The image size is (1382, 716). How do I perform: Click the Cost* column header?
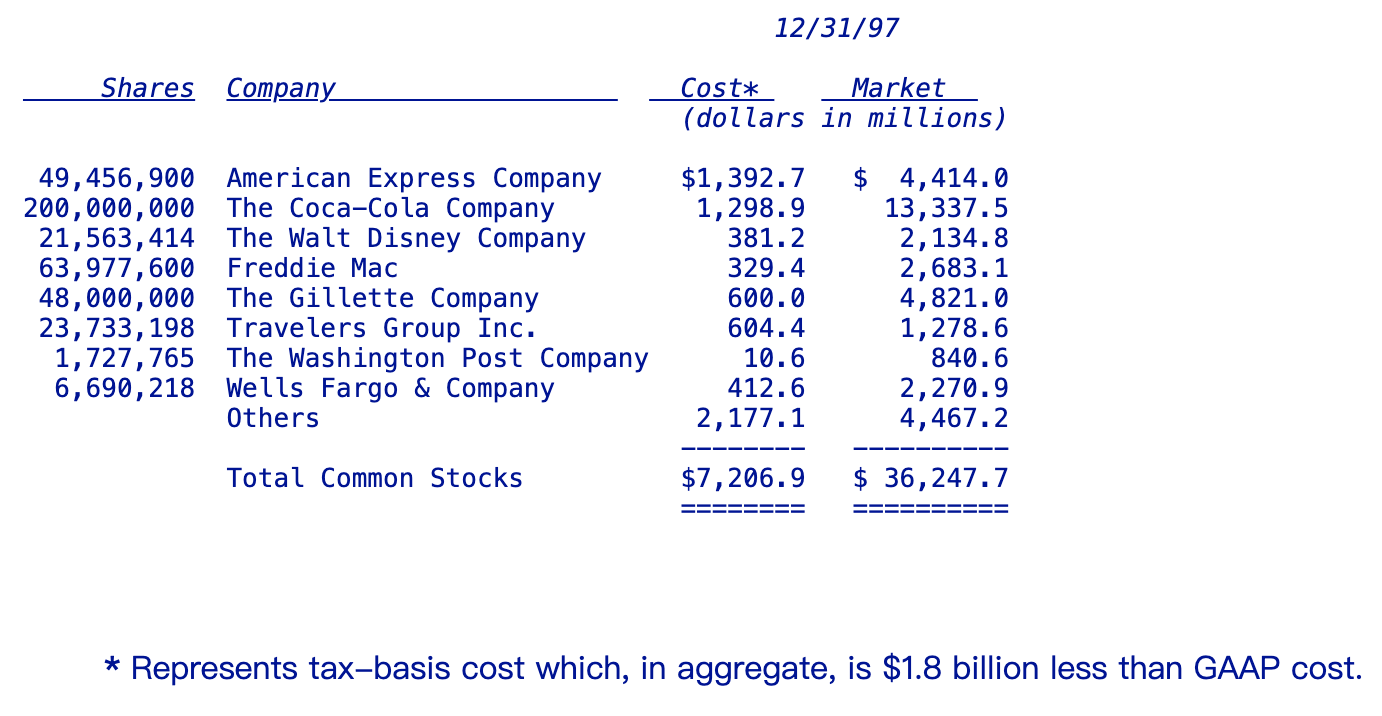[x=713, y=89]
